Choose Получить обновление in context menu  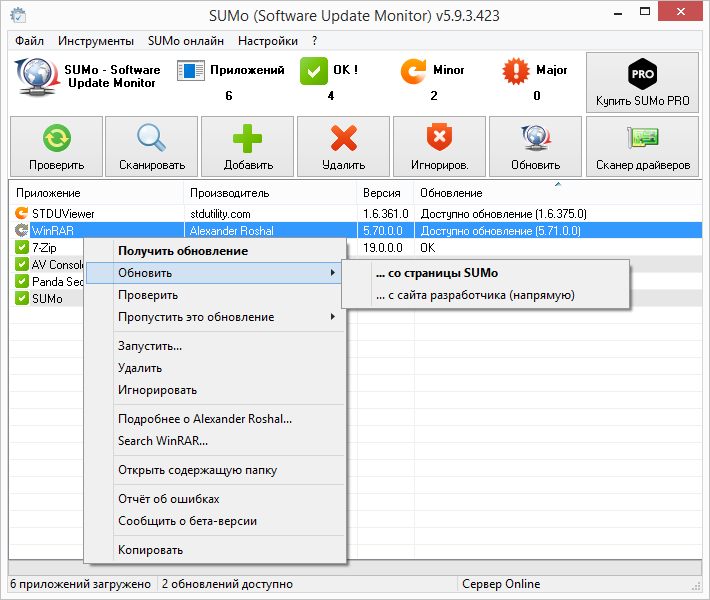216,251
